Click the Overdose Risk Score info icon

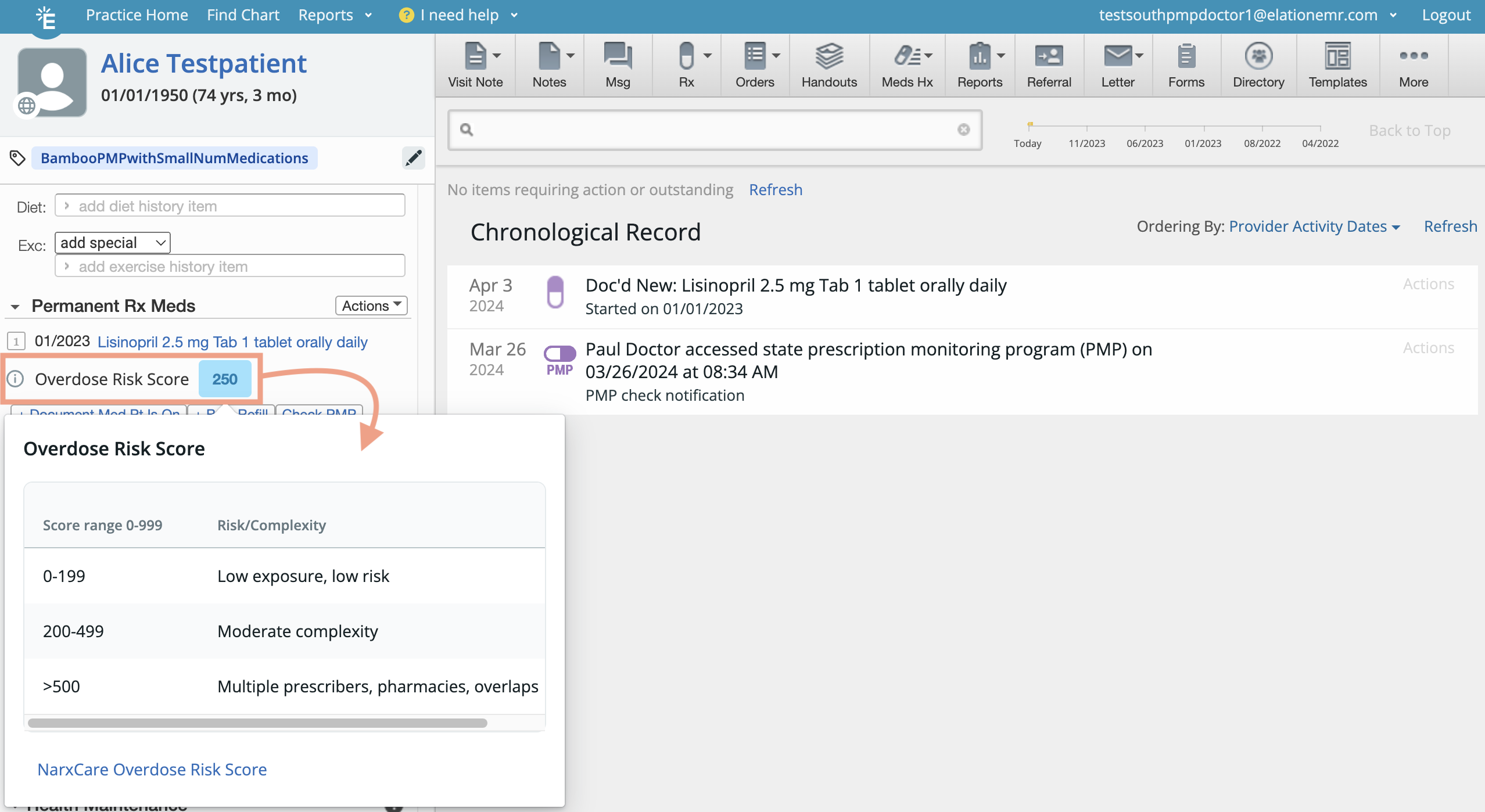click(x=15, y=379)
